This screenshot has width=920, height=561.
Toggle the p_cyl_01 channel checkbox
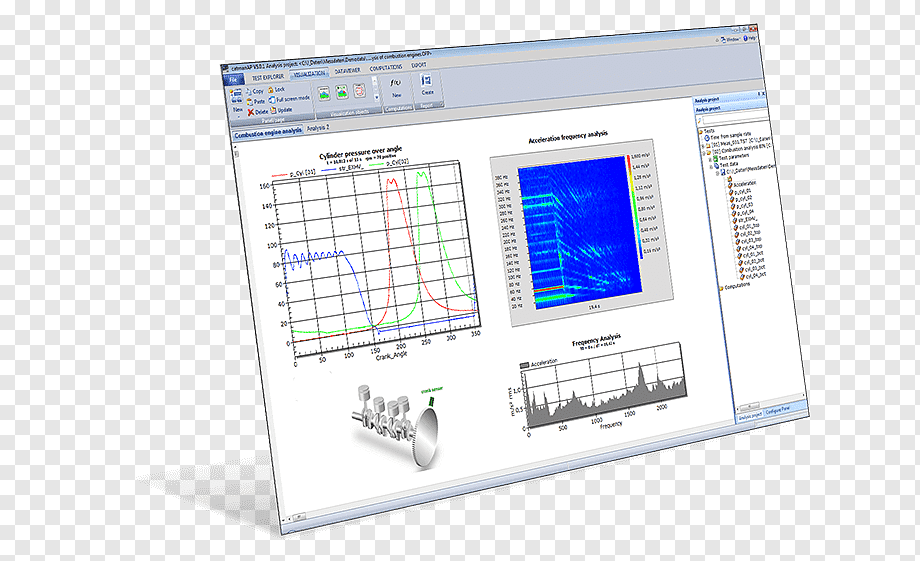click(731, 192)
